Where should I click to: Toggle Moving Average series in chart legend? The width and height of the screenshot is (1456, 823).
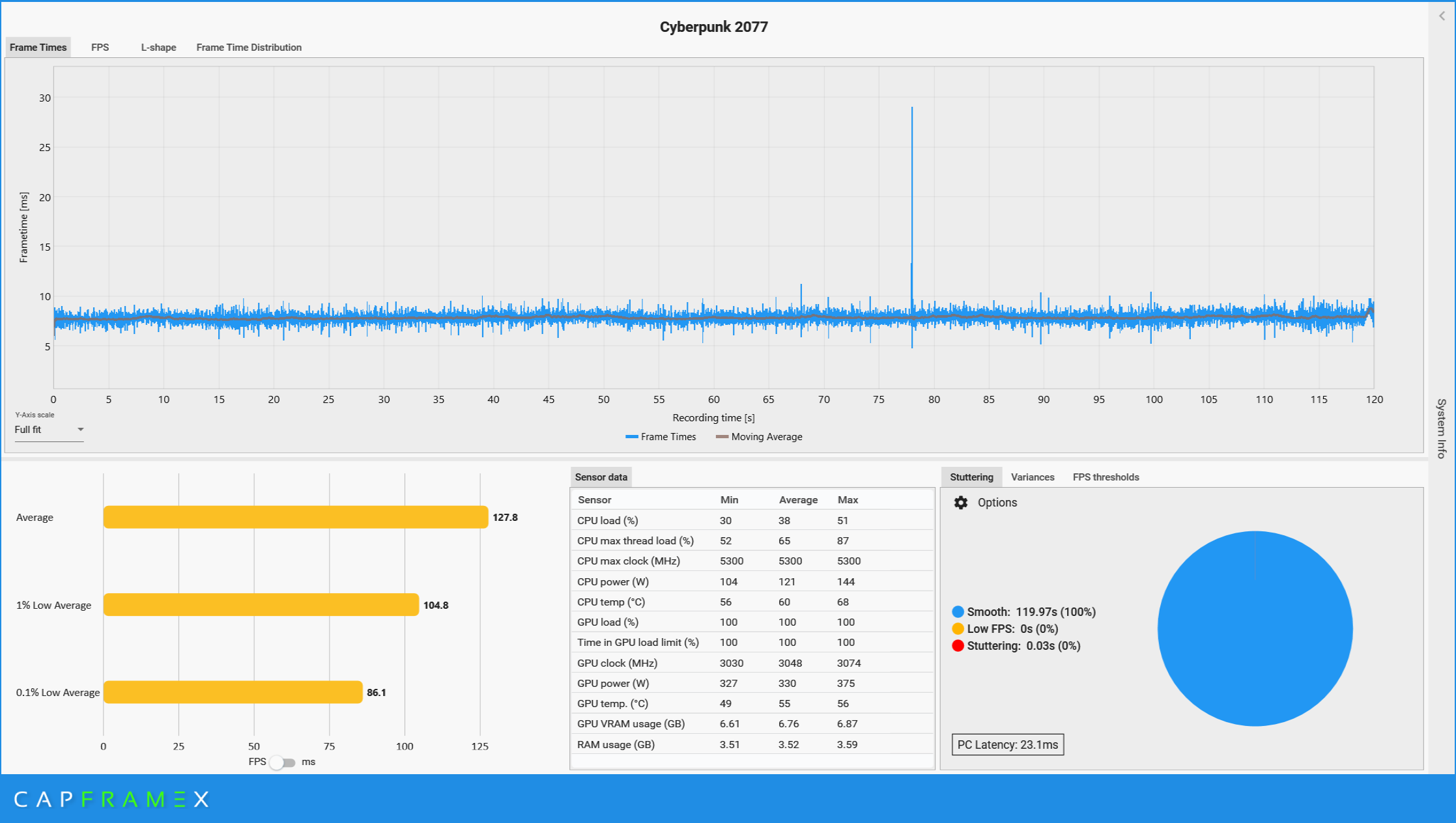click(x=759, y=437)
